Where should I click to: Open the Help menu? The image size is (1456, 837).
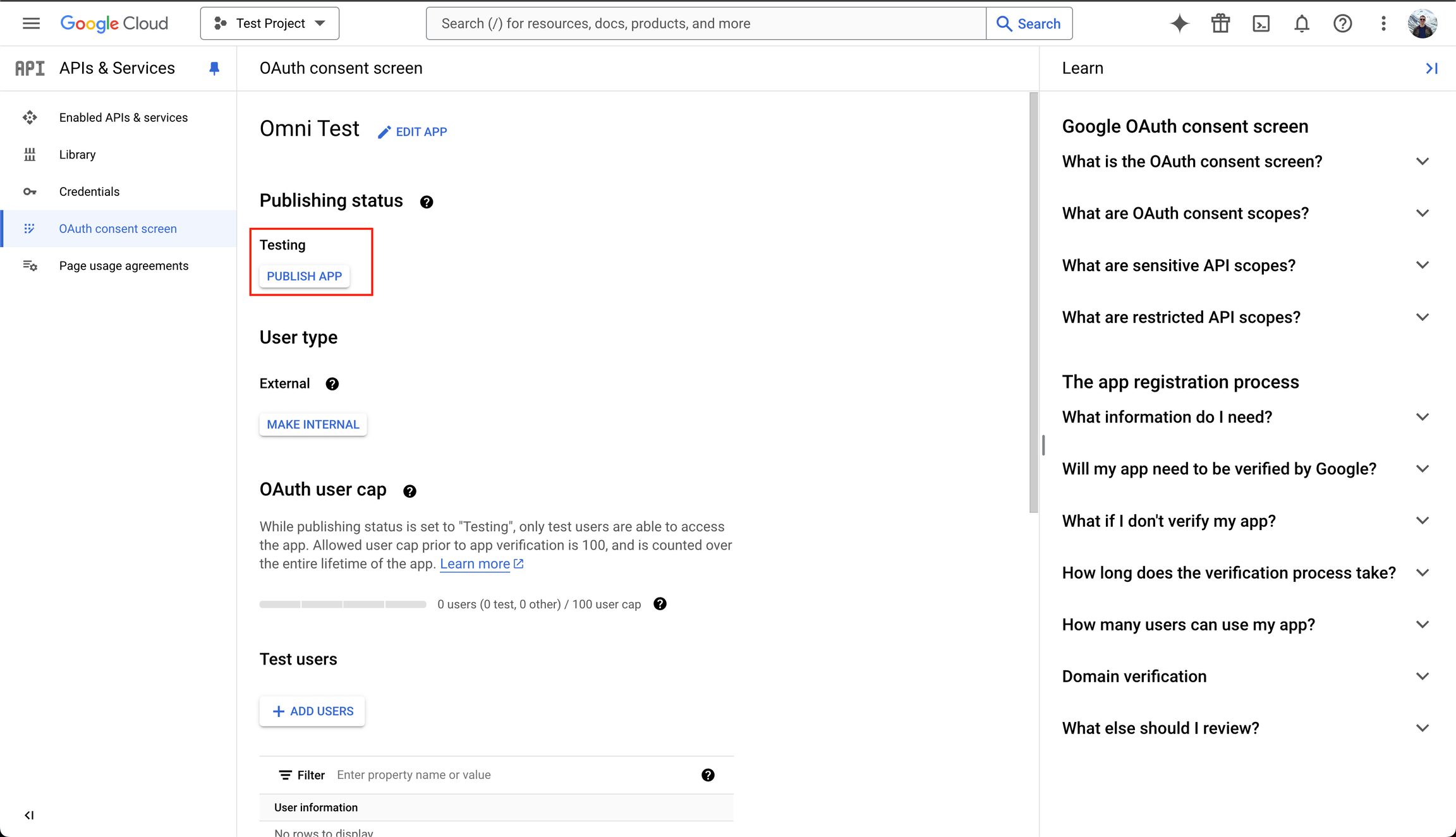tap(1342, 23)
